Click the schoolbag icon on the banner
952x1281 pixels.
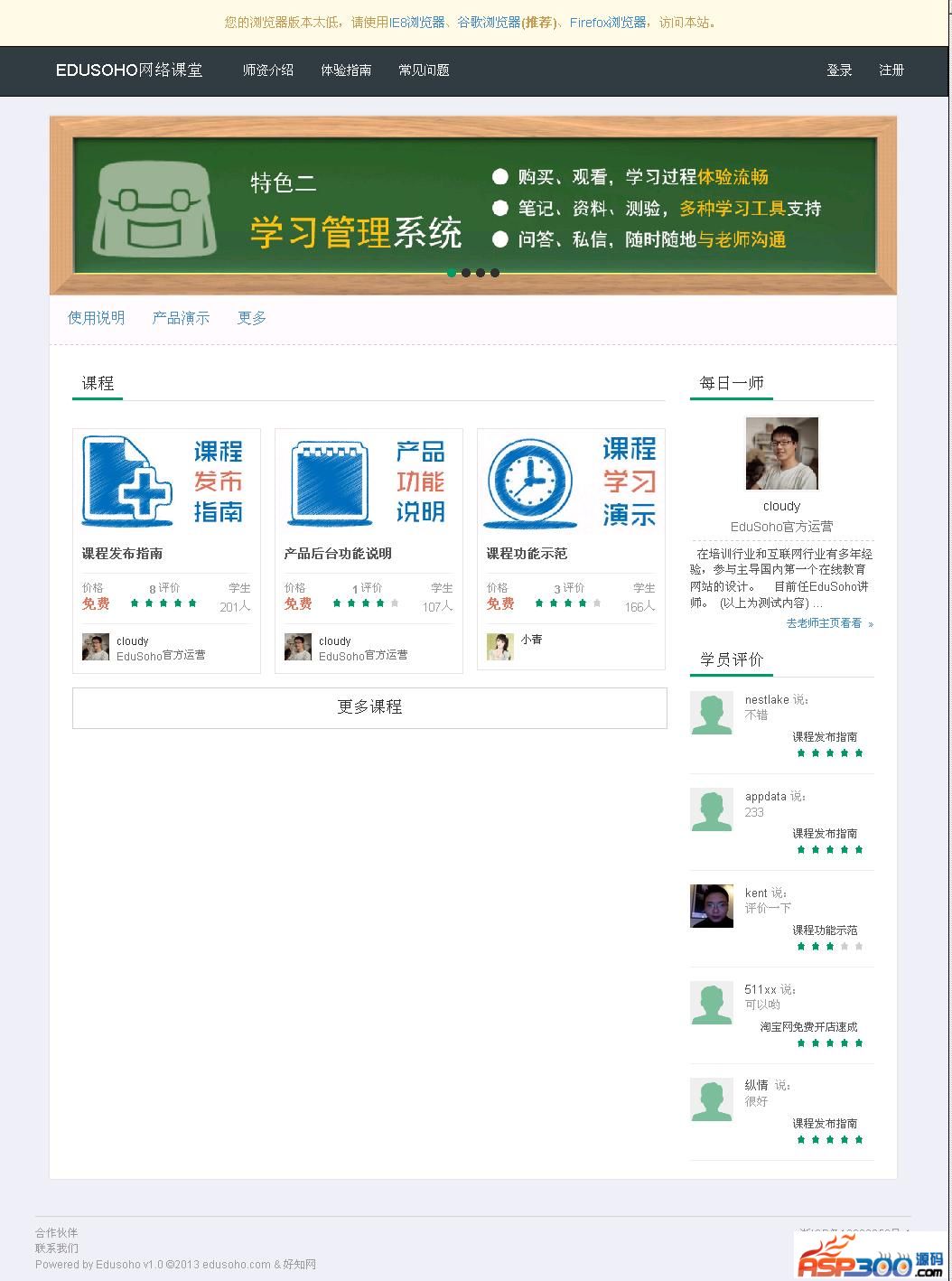coord(155,209)
